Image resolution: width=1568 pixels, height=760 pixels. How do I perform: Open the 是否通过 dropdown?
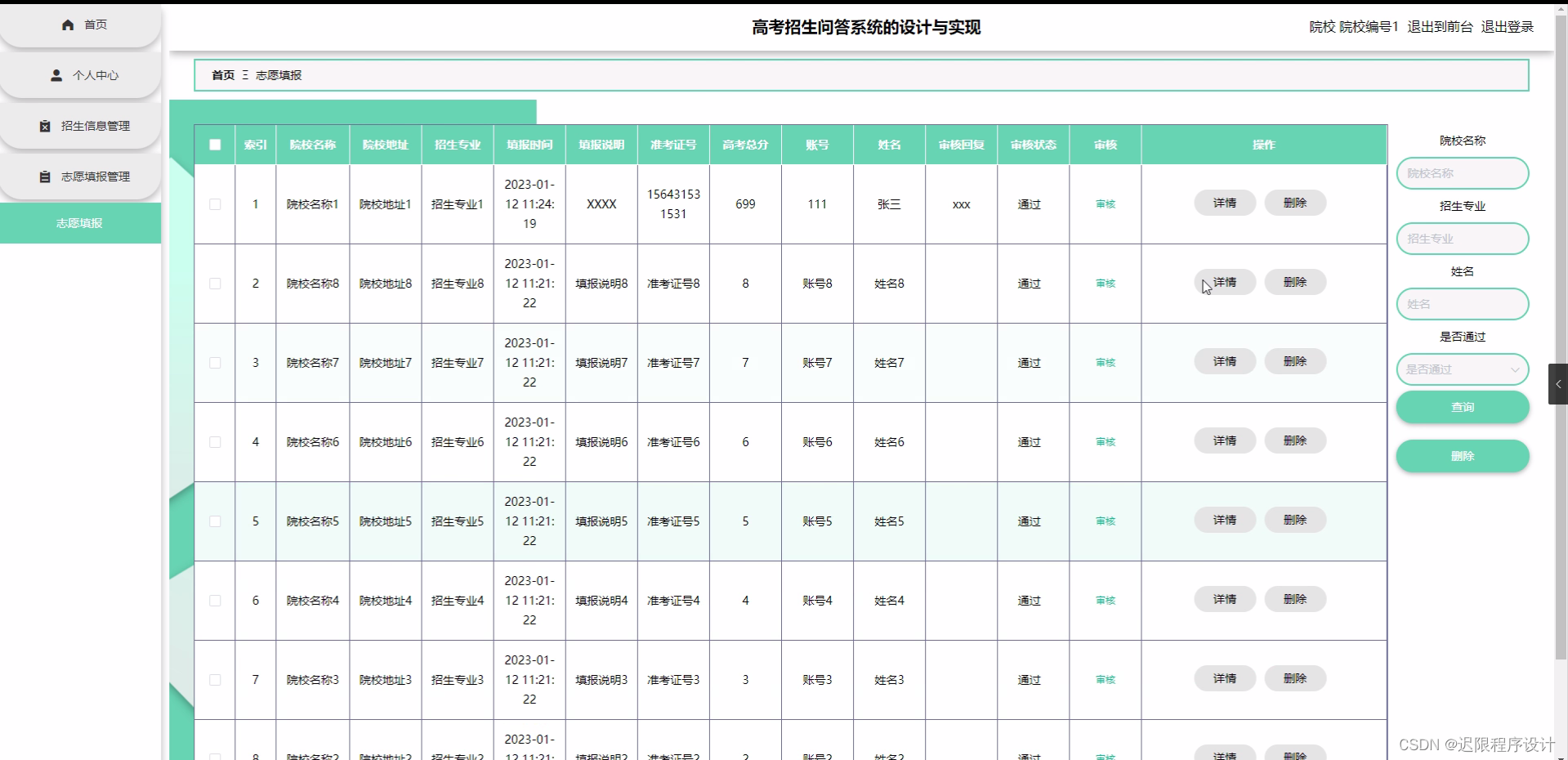(x=1462, y=369)
